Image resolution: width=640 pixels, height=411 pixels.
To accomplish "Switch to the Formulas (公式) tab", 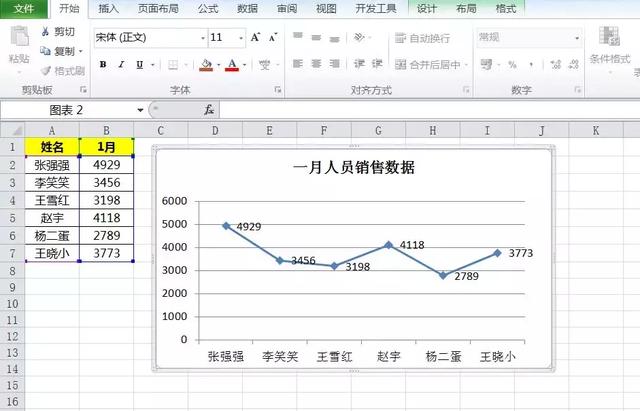I will 208,9.
